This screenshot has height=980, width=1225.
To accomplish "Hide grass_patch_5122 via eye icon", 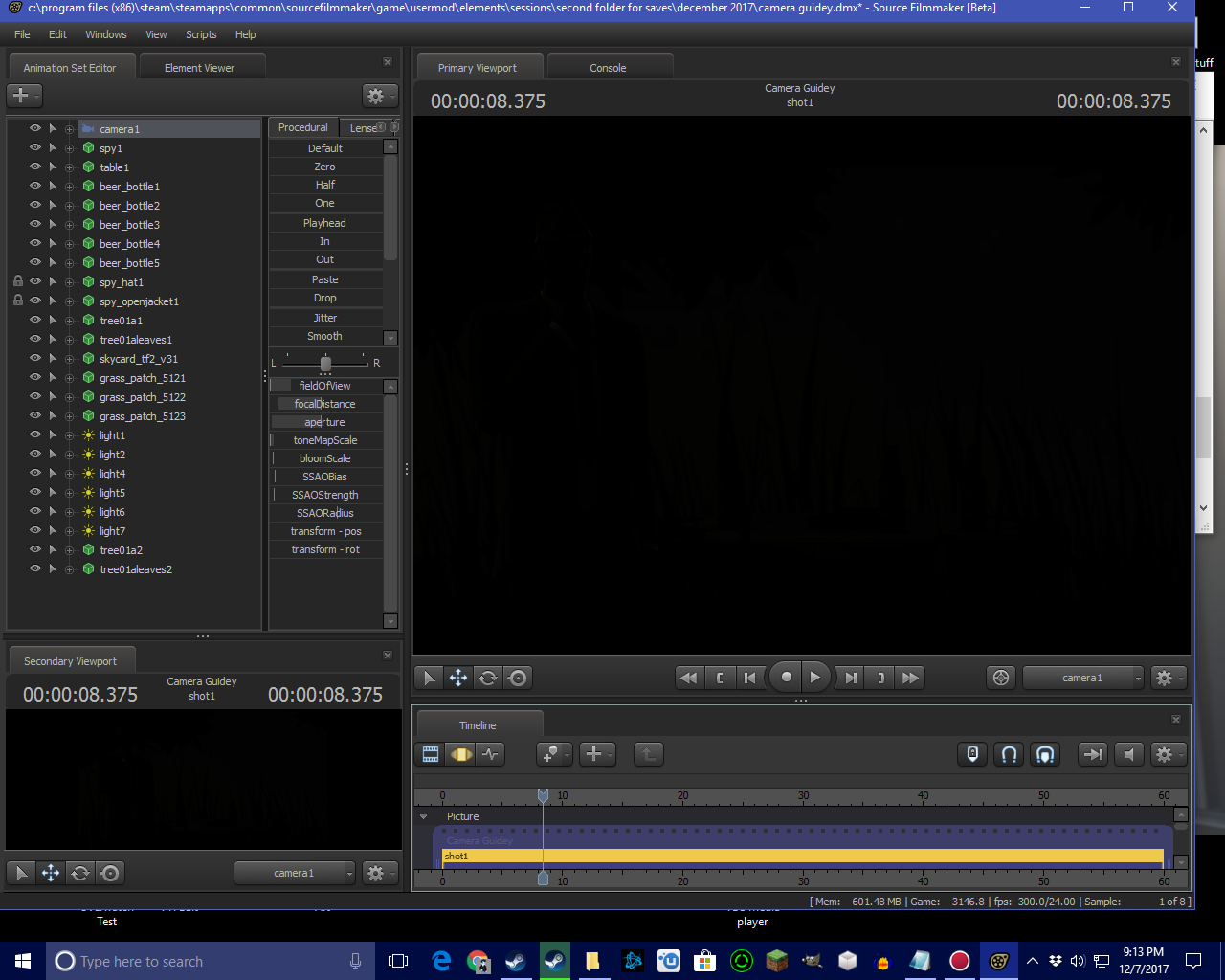I will point(35,397).
